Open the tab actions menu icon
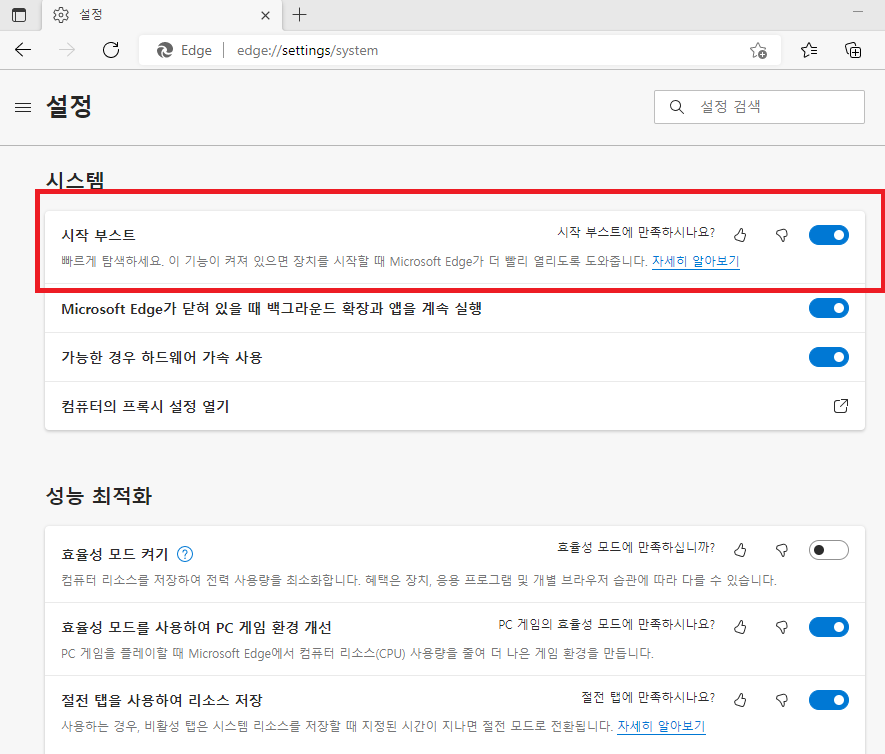 point(19,15)
